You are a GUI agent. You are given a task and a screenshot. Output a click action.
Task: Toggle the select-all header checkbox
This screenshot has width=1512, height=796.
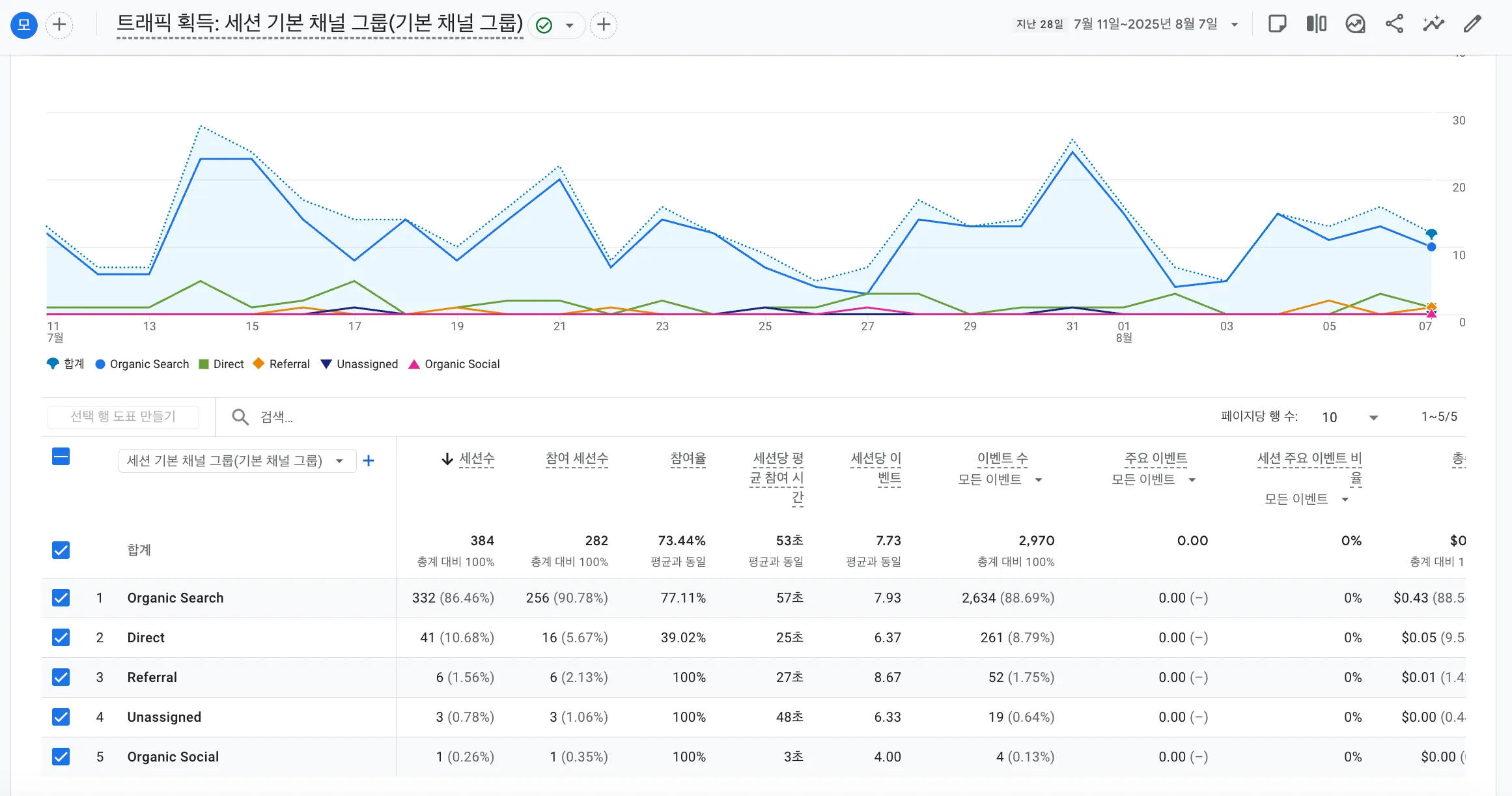coord(61,457)
